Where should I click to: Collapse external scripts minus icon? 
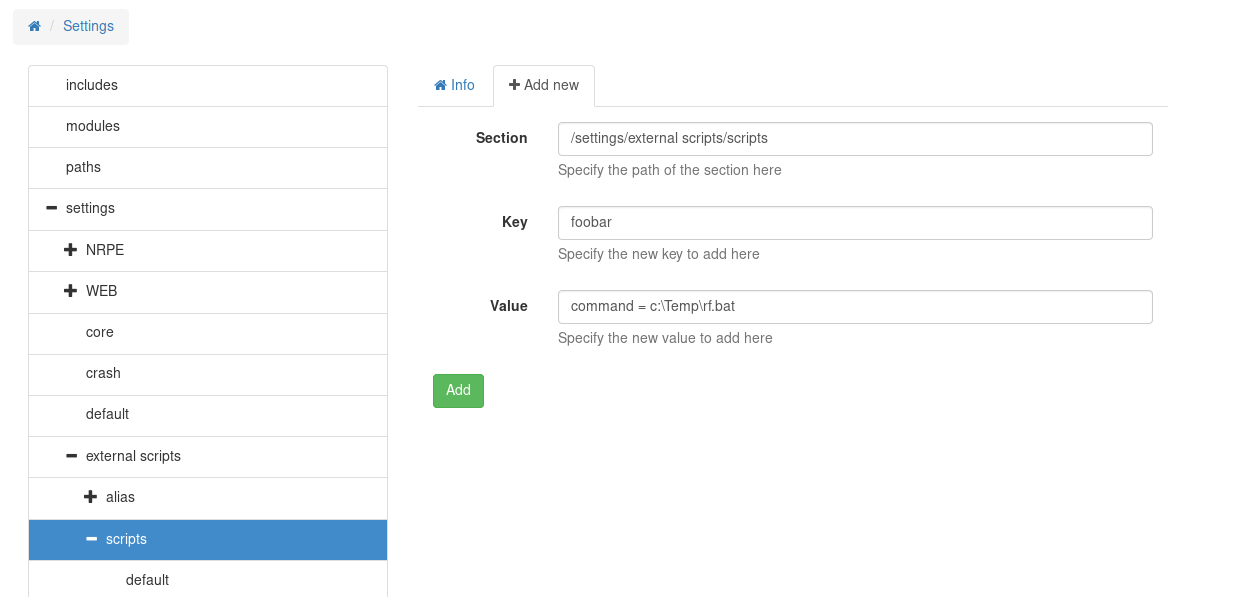[71, 456]
